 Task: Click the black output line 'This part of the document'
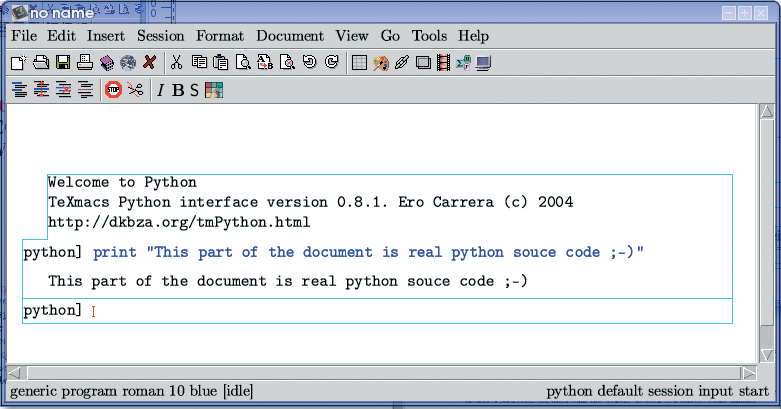coord(287,281)
